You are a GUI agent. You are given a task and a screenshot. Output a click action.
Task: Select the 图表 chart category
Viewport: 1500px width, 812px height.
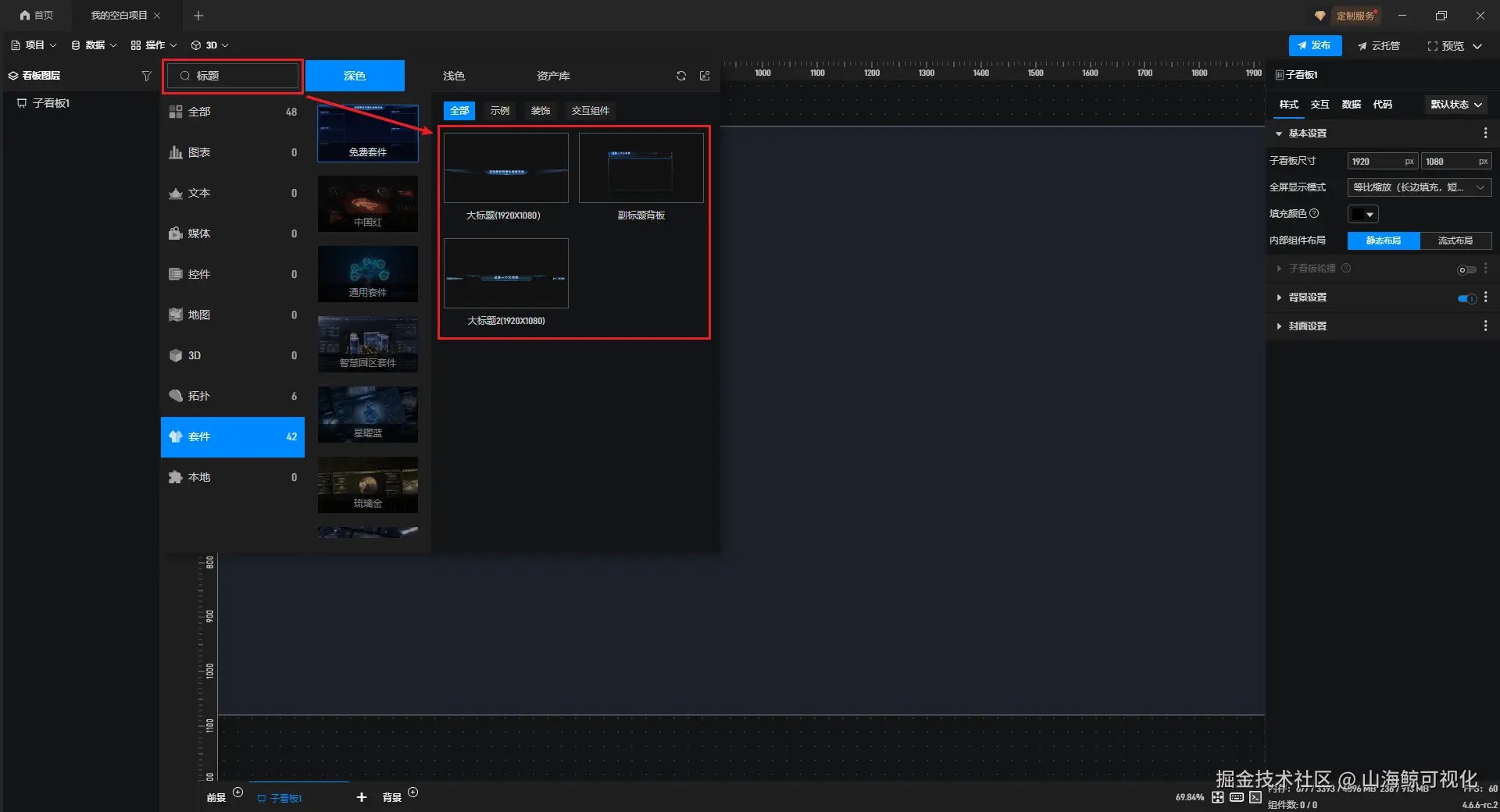(x=233, y=152)
